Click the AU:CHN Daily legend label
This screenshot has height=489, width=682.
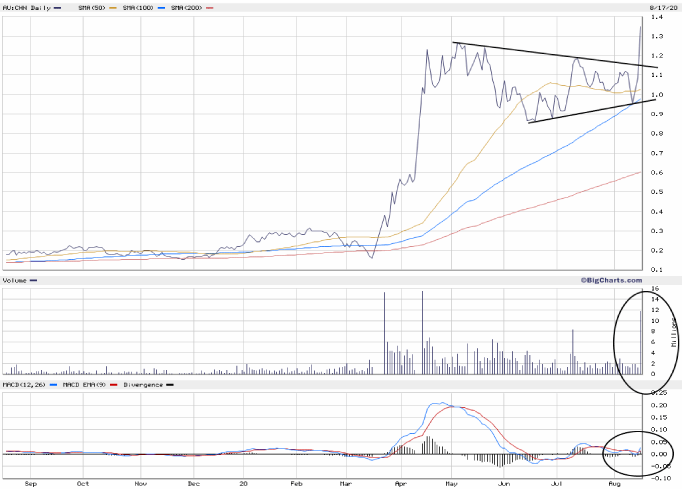tap(27, 6)
